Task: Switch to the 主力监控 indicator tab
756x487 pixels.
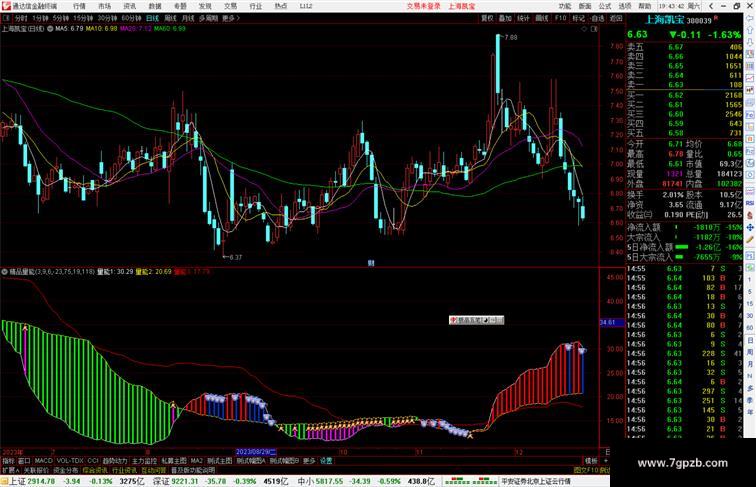Action: click(x=144, y=461)
